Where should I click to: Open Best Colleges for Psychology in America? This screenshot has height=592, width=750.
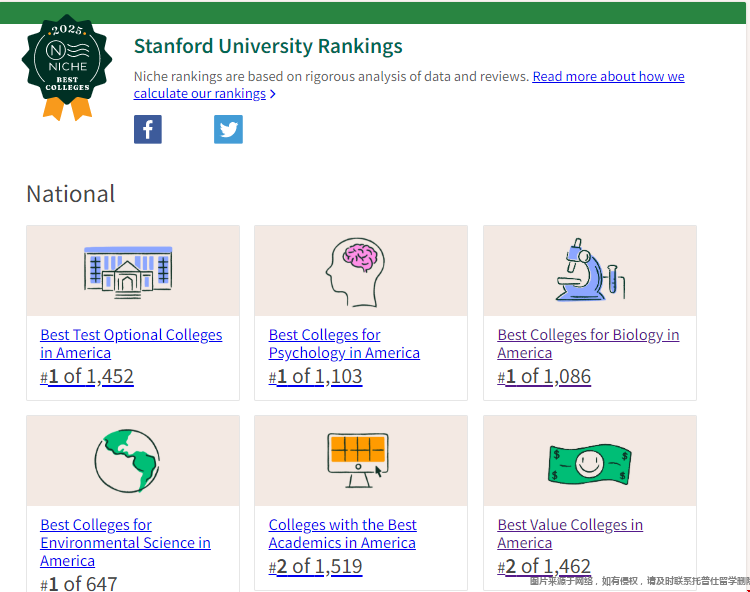click(344, 343)
